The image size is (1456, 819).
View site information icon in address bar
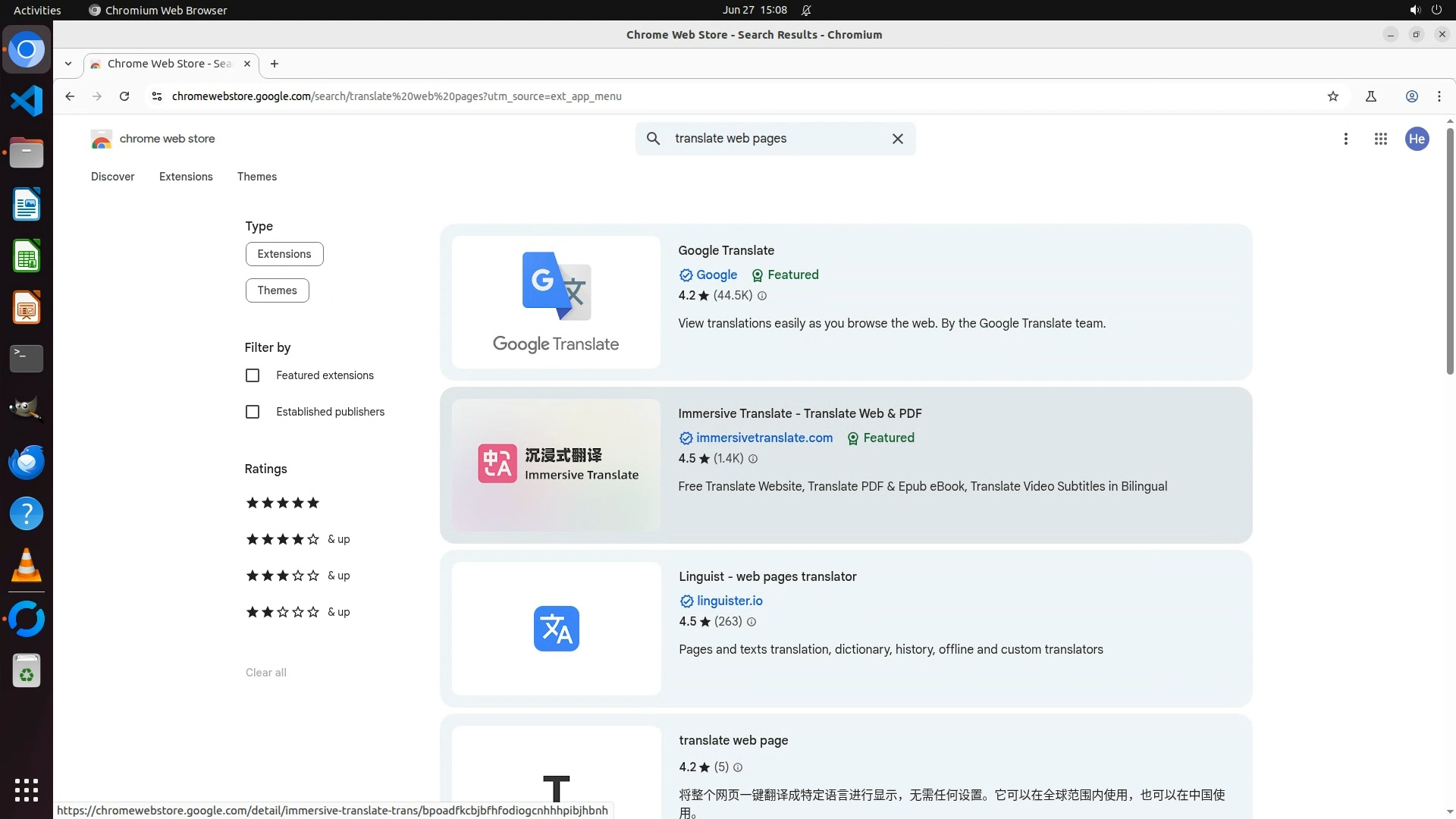(x=156, y=96)
